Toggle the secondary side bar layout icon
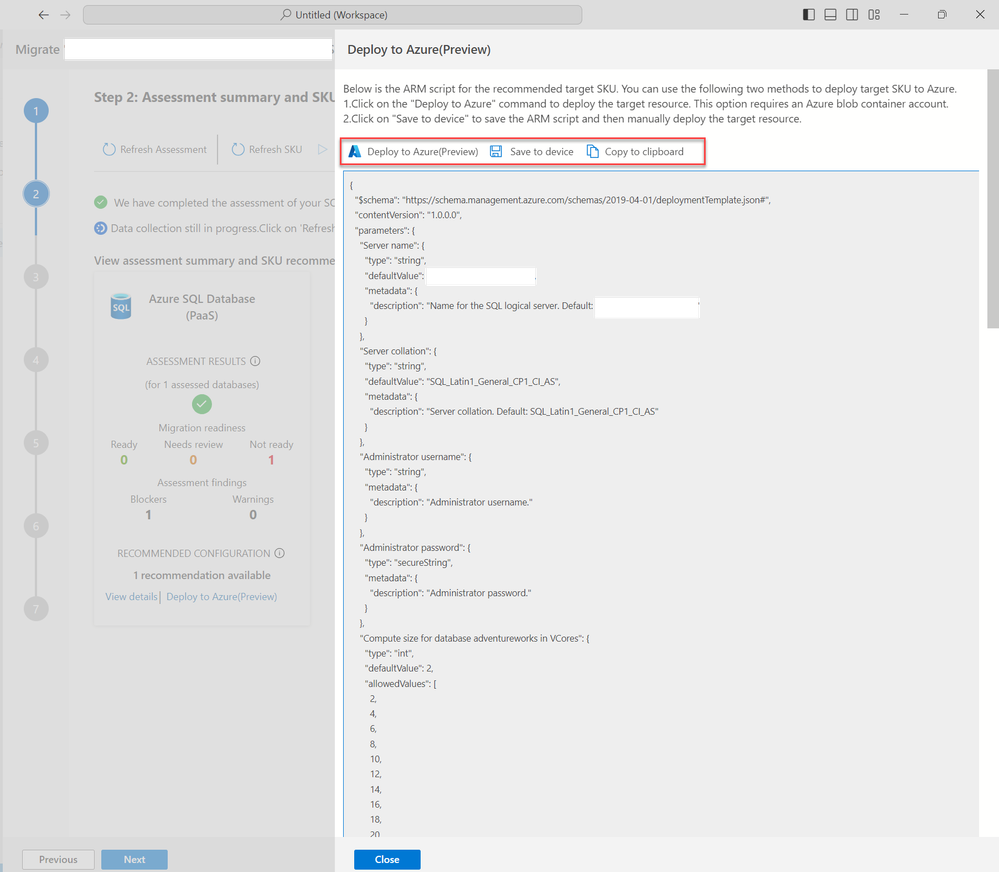The image size is (999, 872). point(852,15)
